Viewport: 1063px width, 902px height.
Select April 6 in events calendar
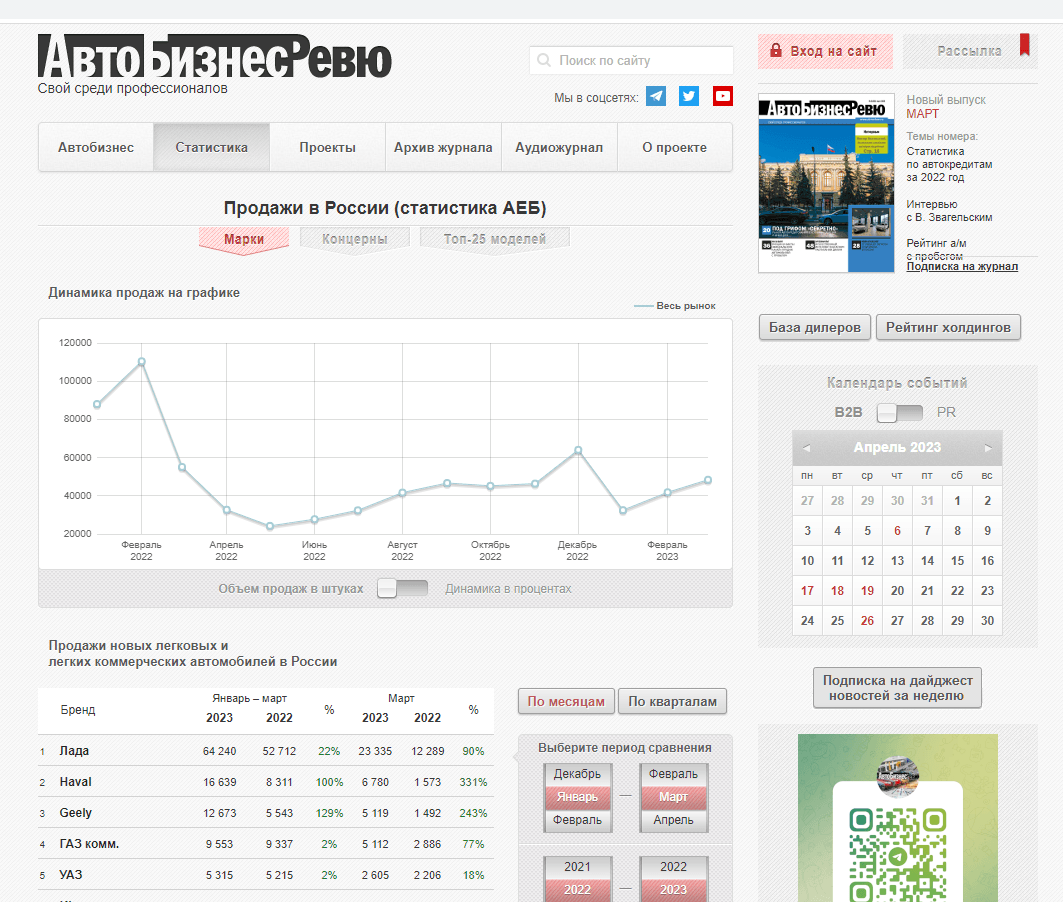898,531
